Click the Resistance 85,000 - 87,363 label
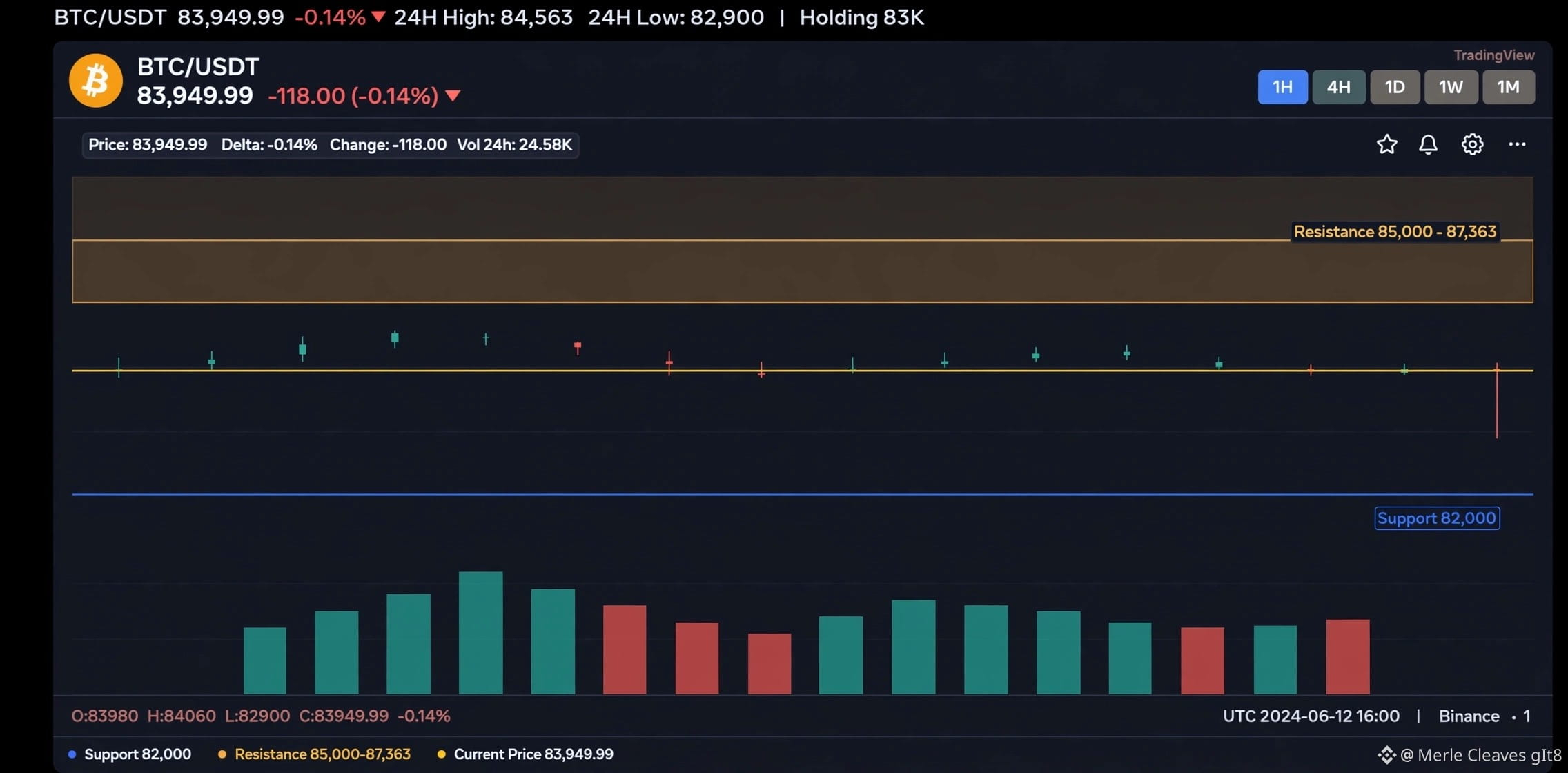 (x=1395, y=232)
